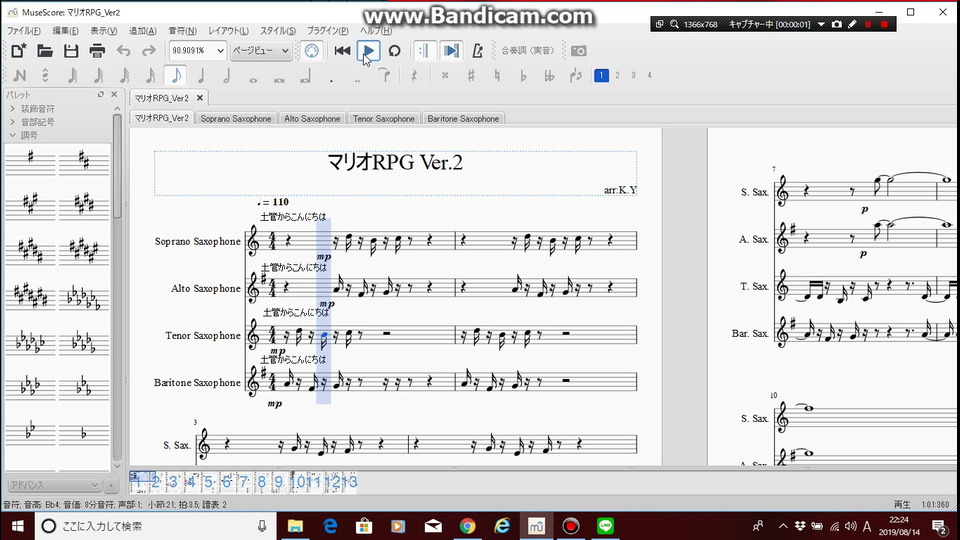Open the page view mode dropdown
This screenshot has width=960, height=540.
[x=261, y=51]
